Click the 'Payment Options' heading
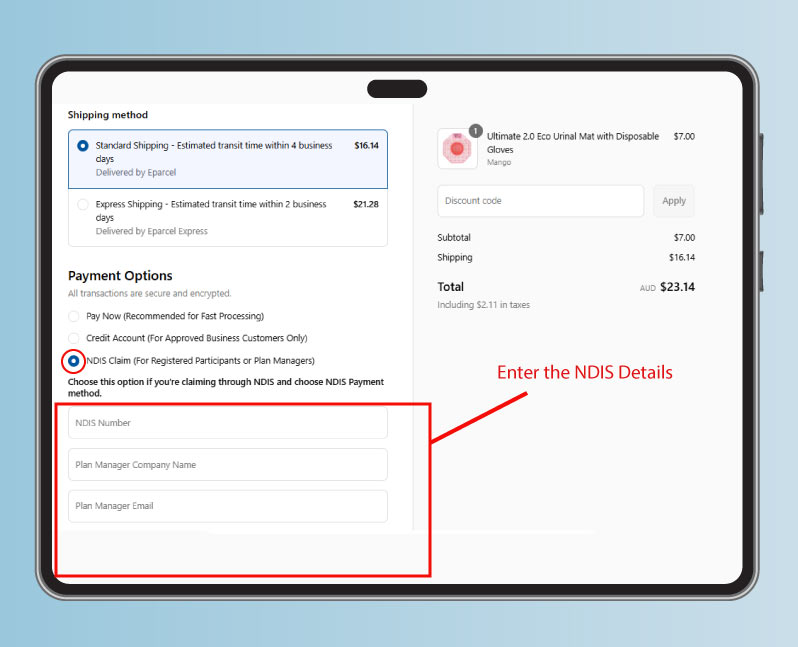This screenshot has height=647, width=798. pyautogui.click(x=120, y=276)
